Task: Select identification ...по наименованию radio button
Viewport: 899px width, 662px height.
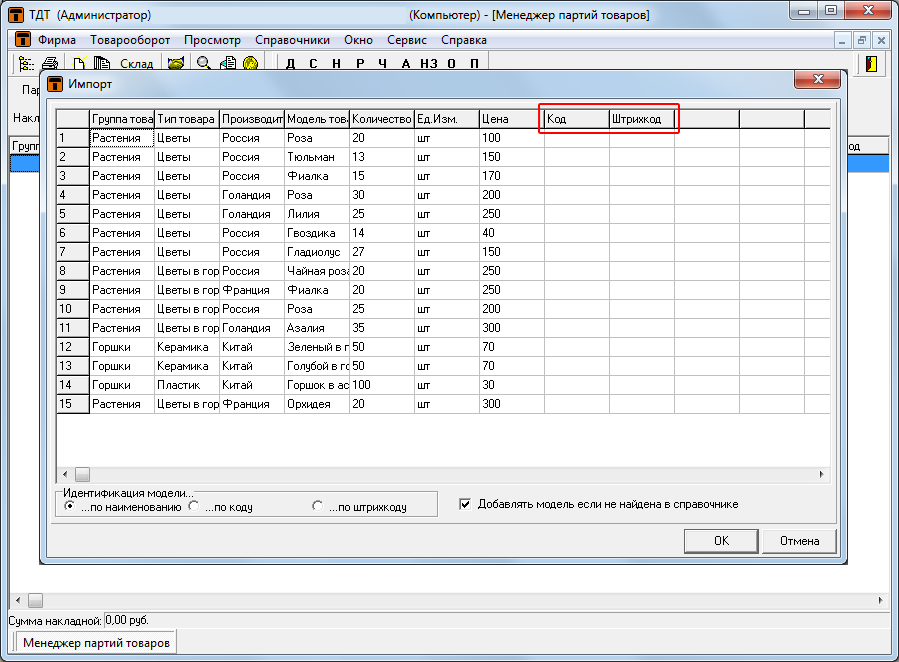Action: coord(69,506)
